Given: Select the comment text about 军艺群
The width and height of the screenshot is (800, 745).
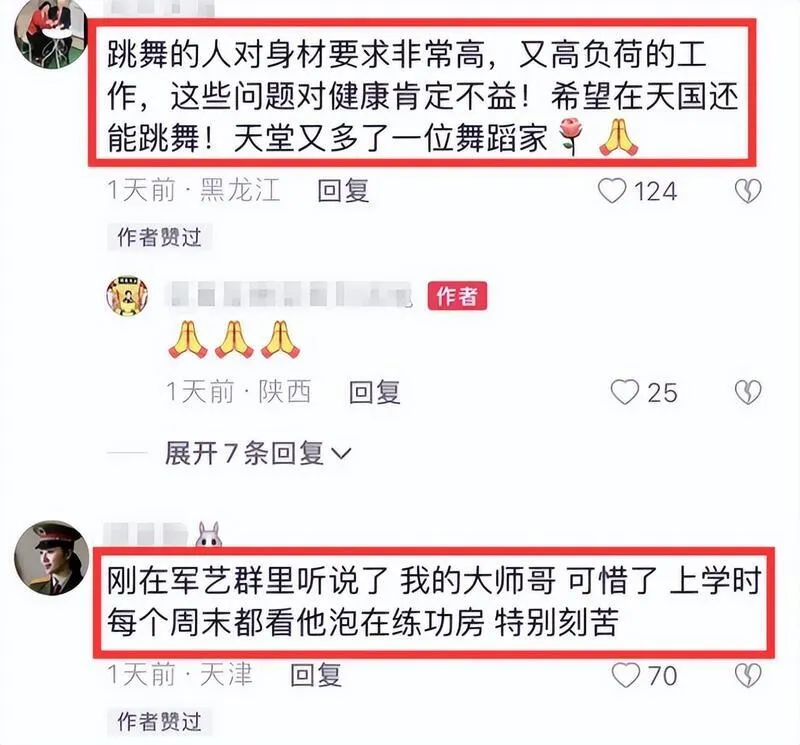Looking at the screenshot, I should (434, 602).
